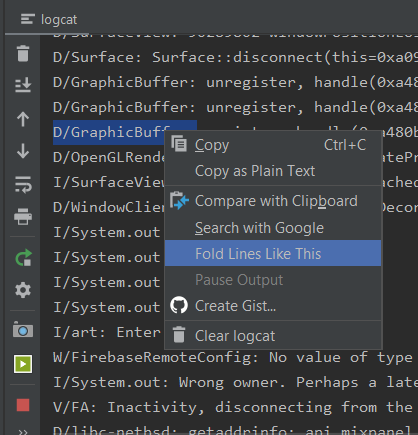Expand more toolbar actions chevron

tap(23, 432)
